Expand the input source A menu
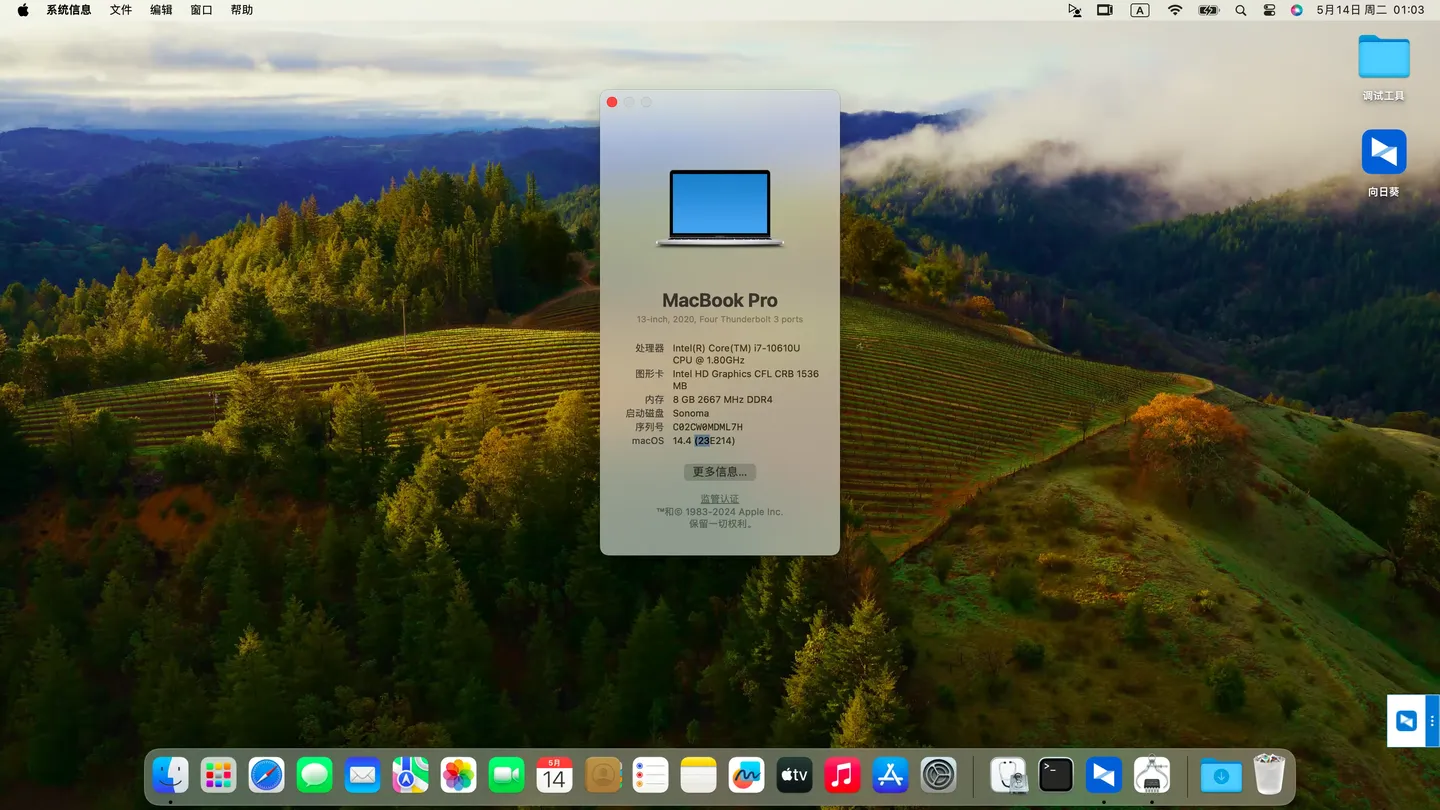This screenshot has height=810, width=1440. click(1140, 10)
